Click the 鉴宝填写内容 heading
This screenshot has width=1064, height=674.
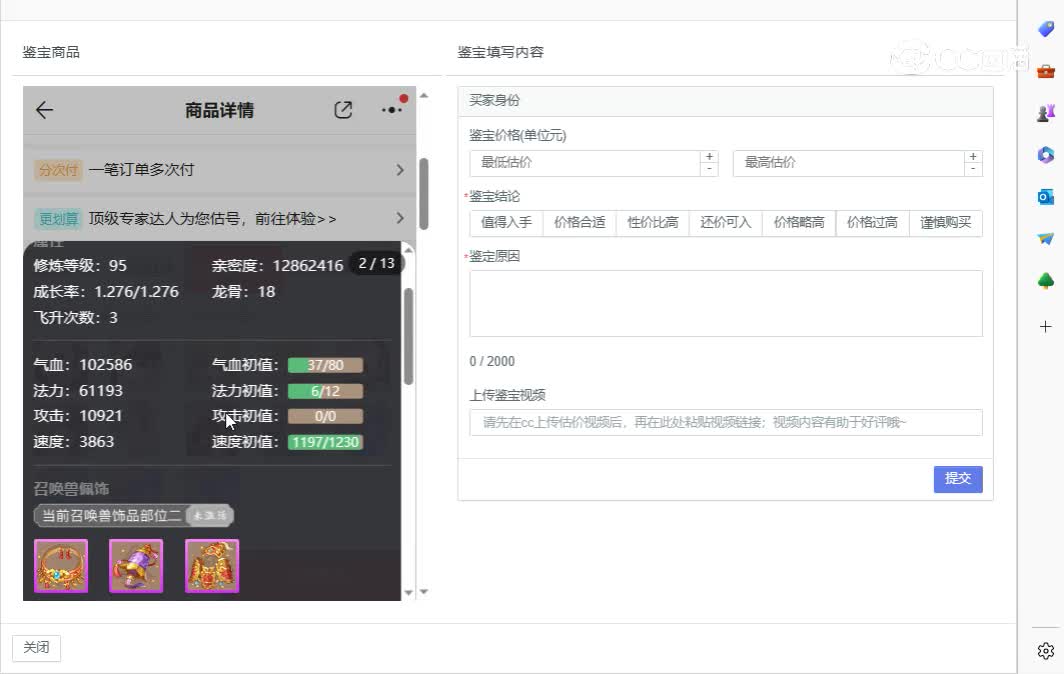pyautogui.click(x=501, y=52)
